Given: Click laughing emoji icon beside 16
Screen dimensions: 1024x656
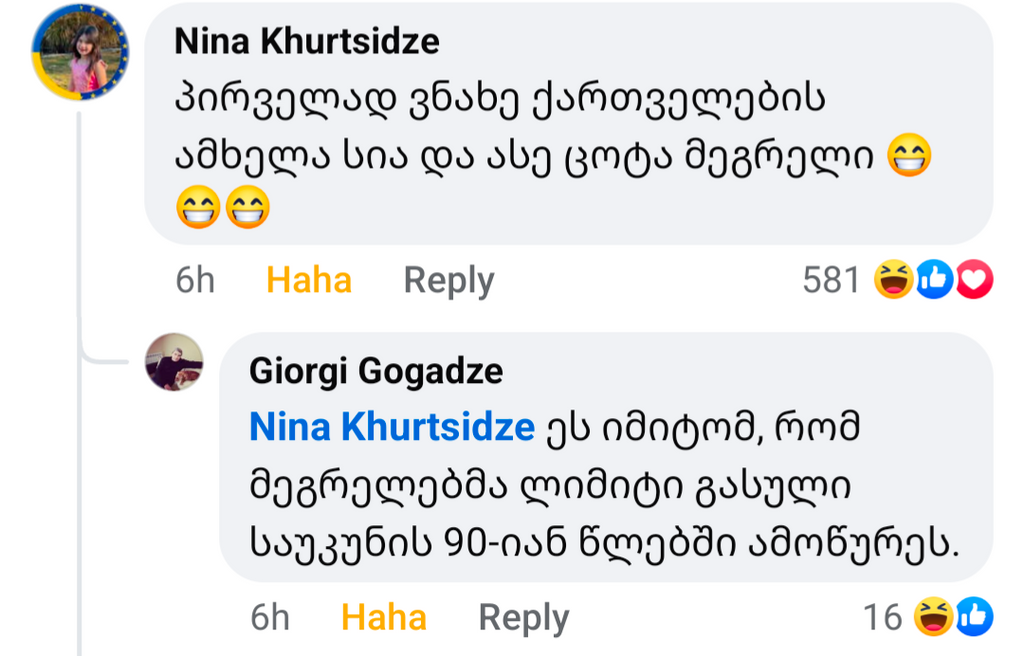Looking at the screenshot, I should coord(932,617).
